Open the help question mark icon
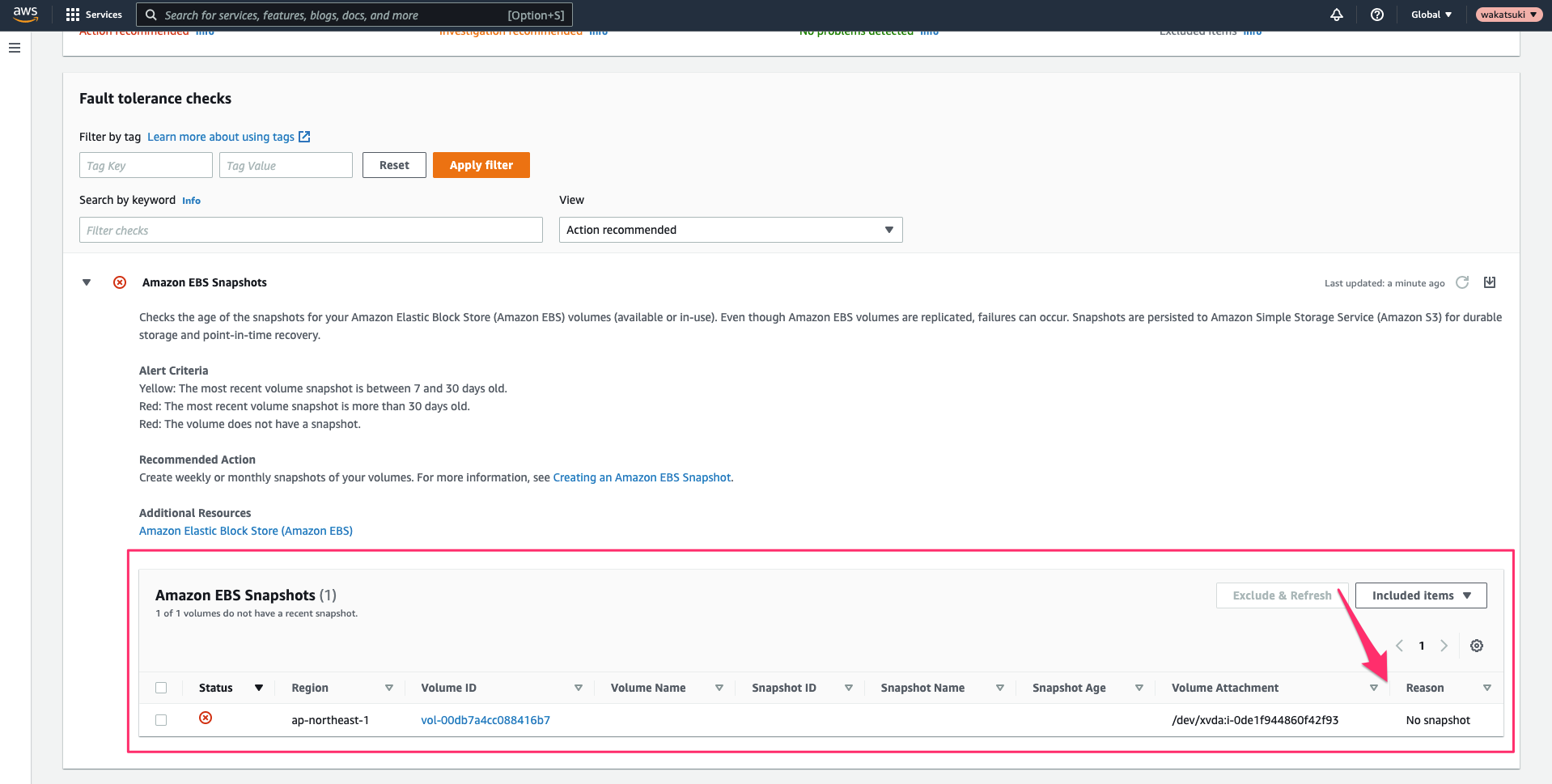Image resolution: width=1552 pixels, height=784 pixels. point(1377,15)
